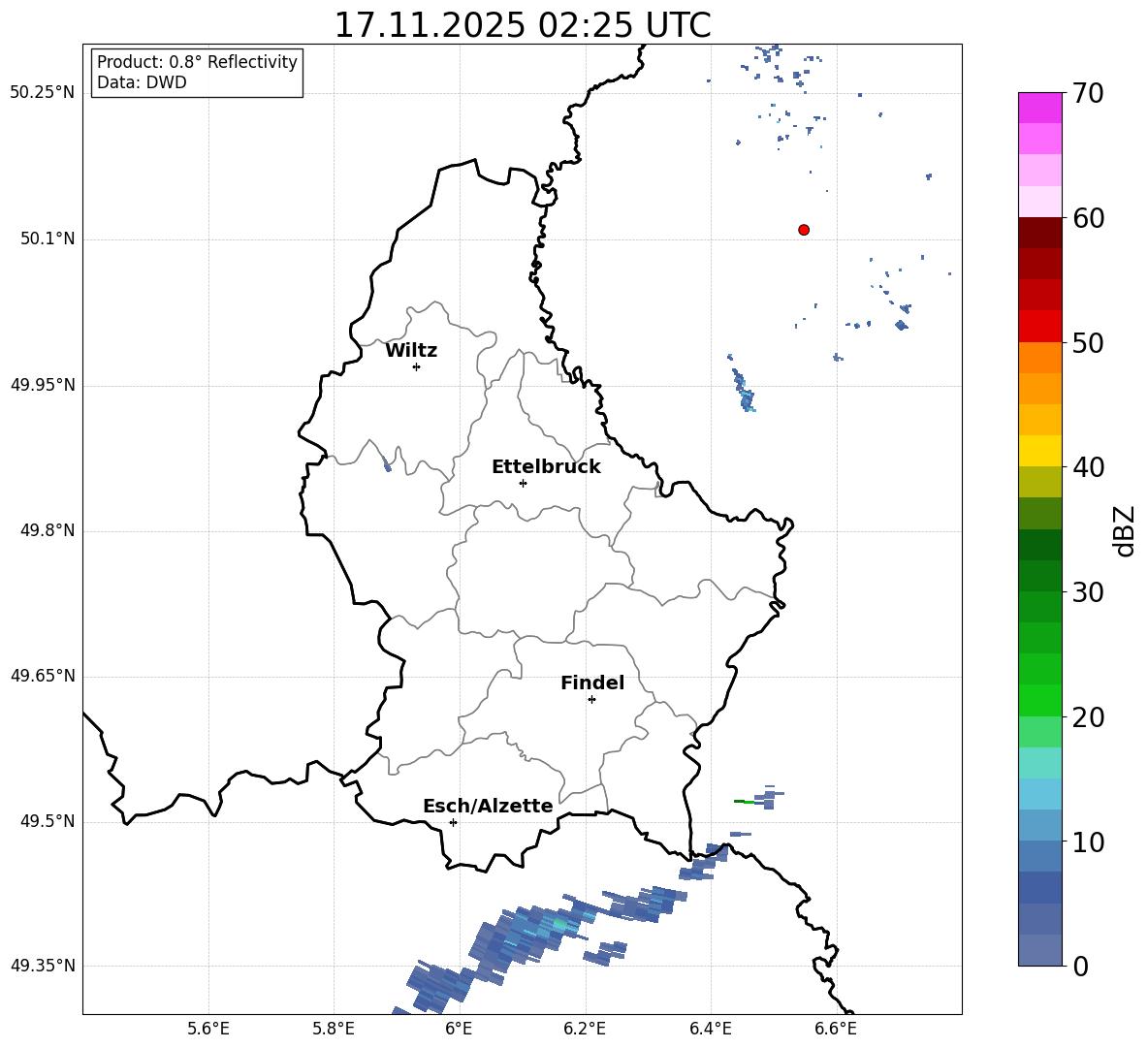Click the 6.6°E longitude label
Screen dimensions: 1148x1048
click(x=836, y=1029)
